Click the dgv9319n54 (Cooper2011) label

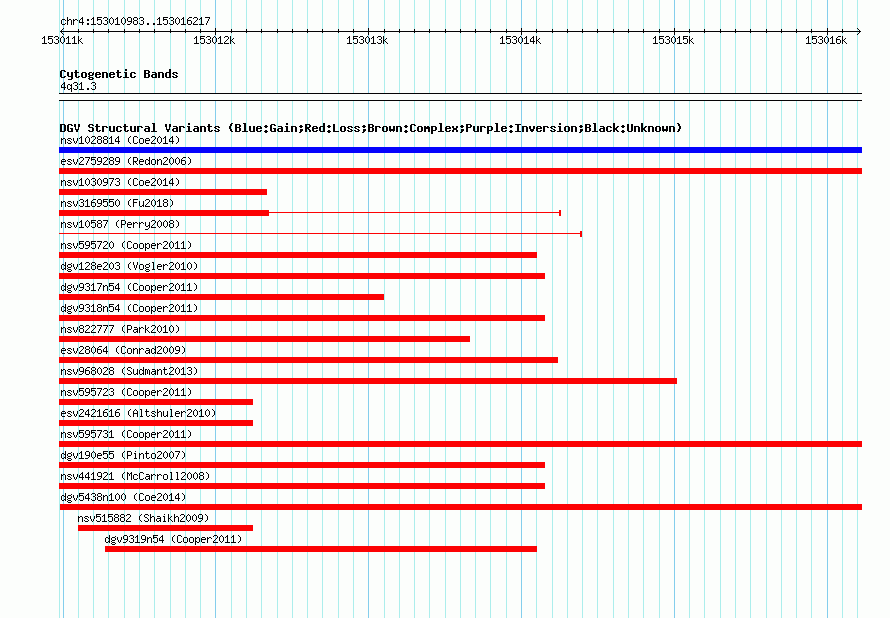(x=173, y=539)
